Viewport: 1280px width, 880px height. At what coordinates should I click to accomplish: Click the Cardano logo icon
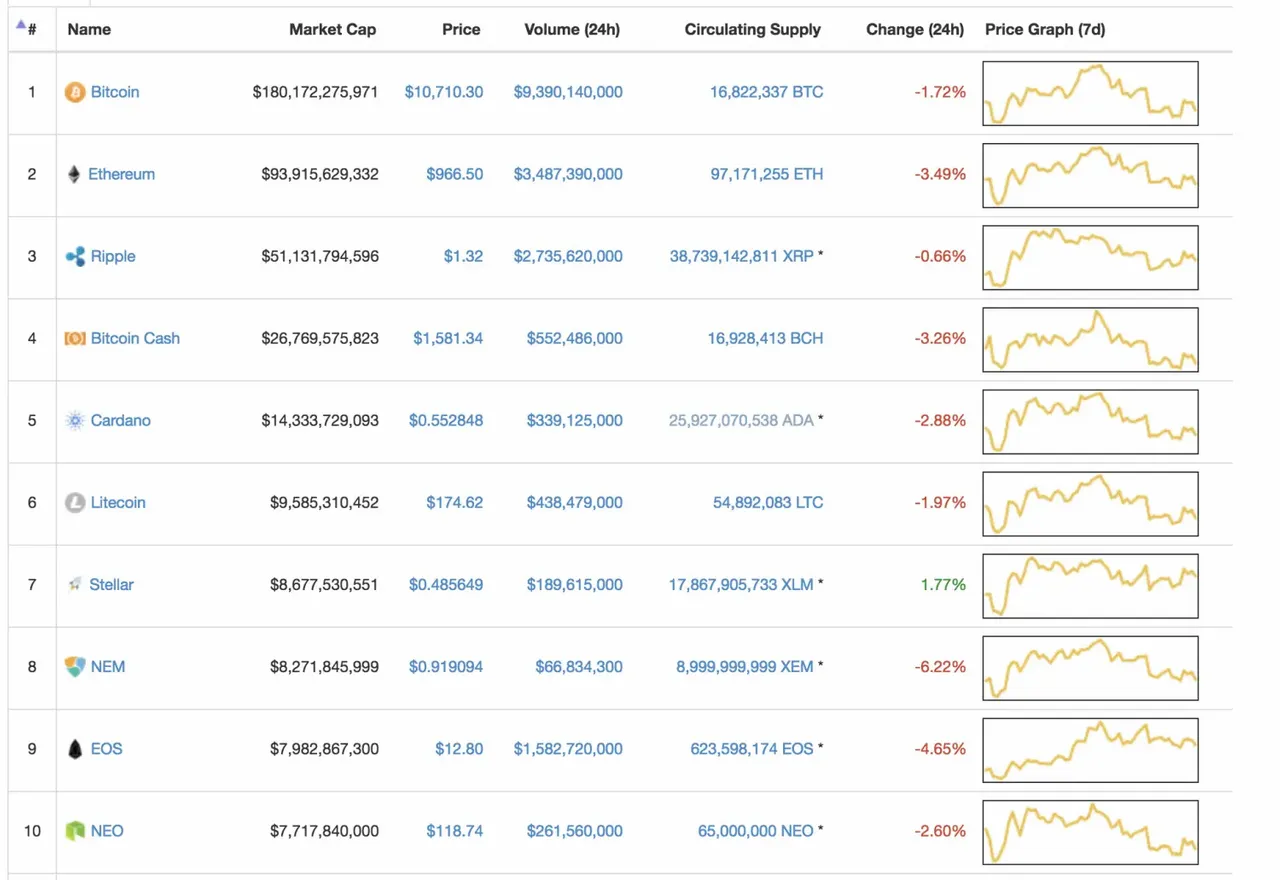75,420
